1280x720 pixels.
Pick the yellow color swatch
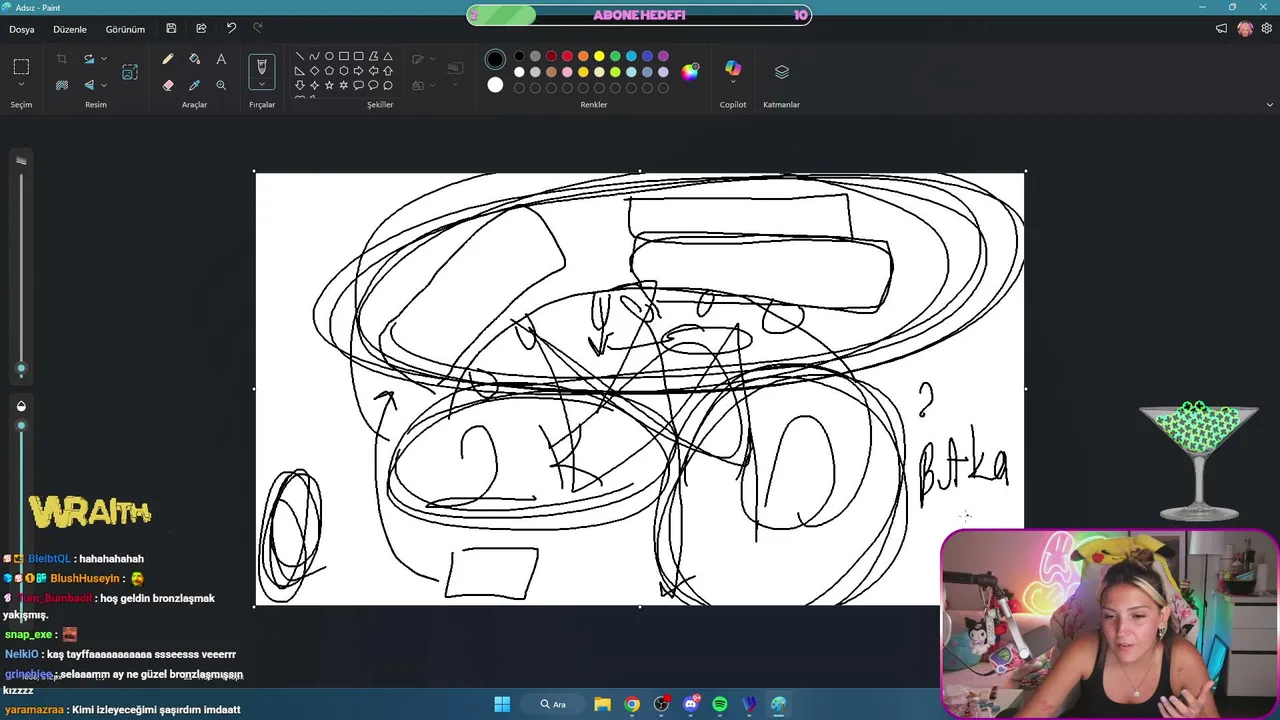click(x=599, y=56)
